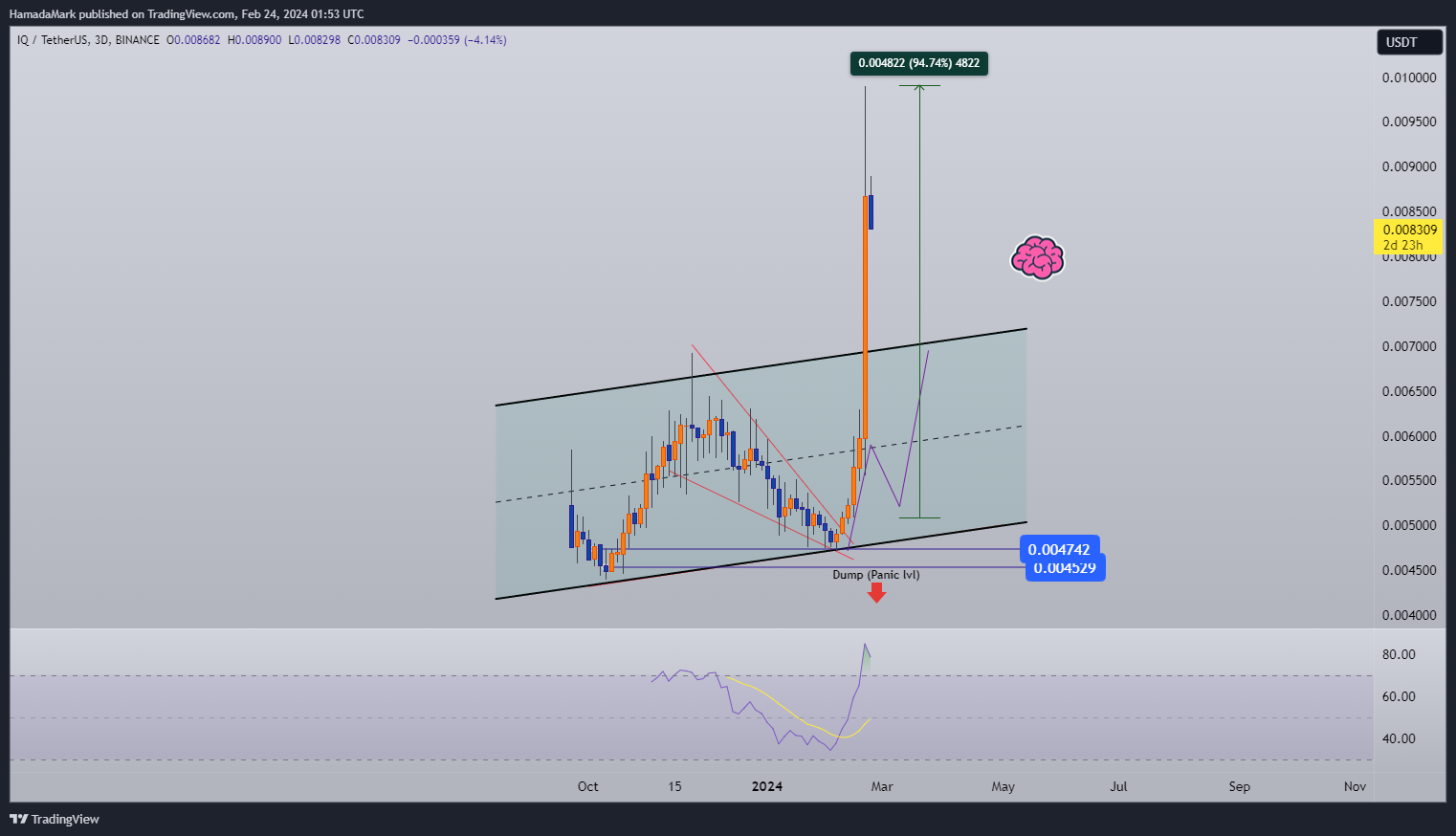
Task: Click the 0.004000 price axis label
Action: point(1409,615)
